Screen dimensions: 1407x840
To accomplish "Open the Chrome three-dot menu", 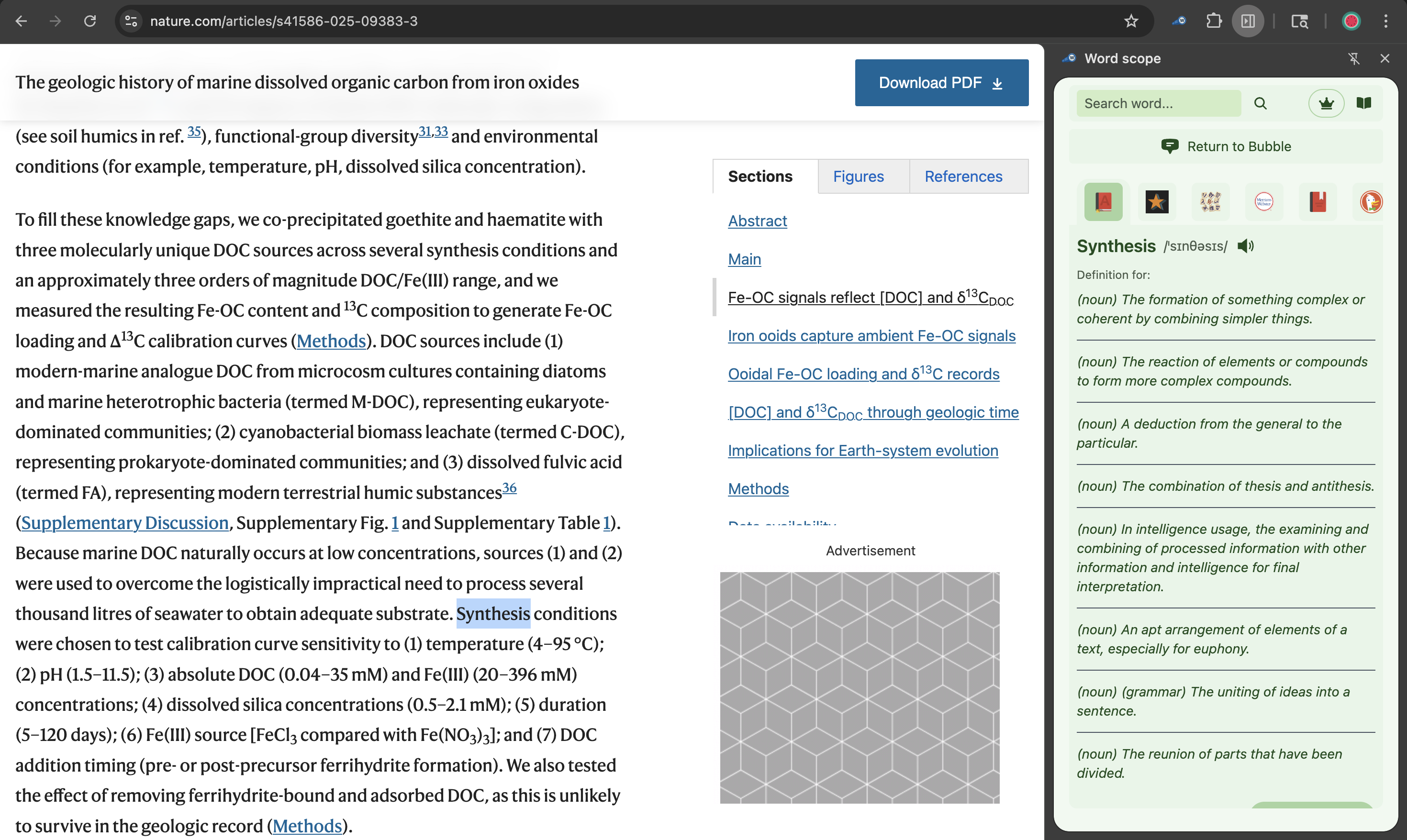I will click(x=1385, y=22).
